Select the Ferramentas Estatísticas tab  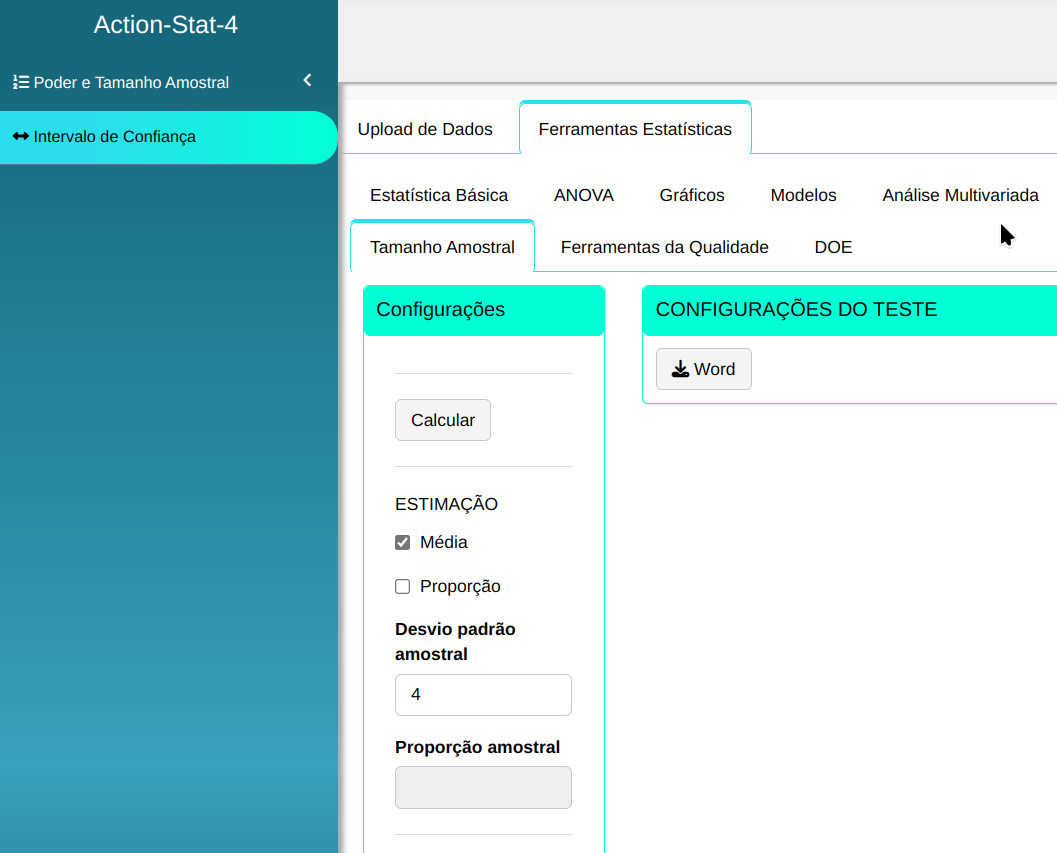pos(635,129)
